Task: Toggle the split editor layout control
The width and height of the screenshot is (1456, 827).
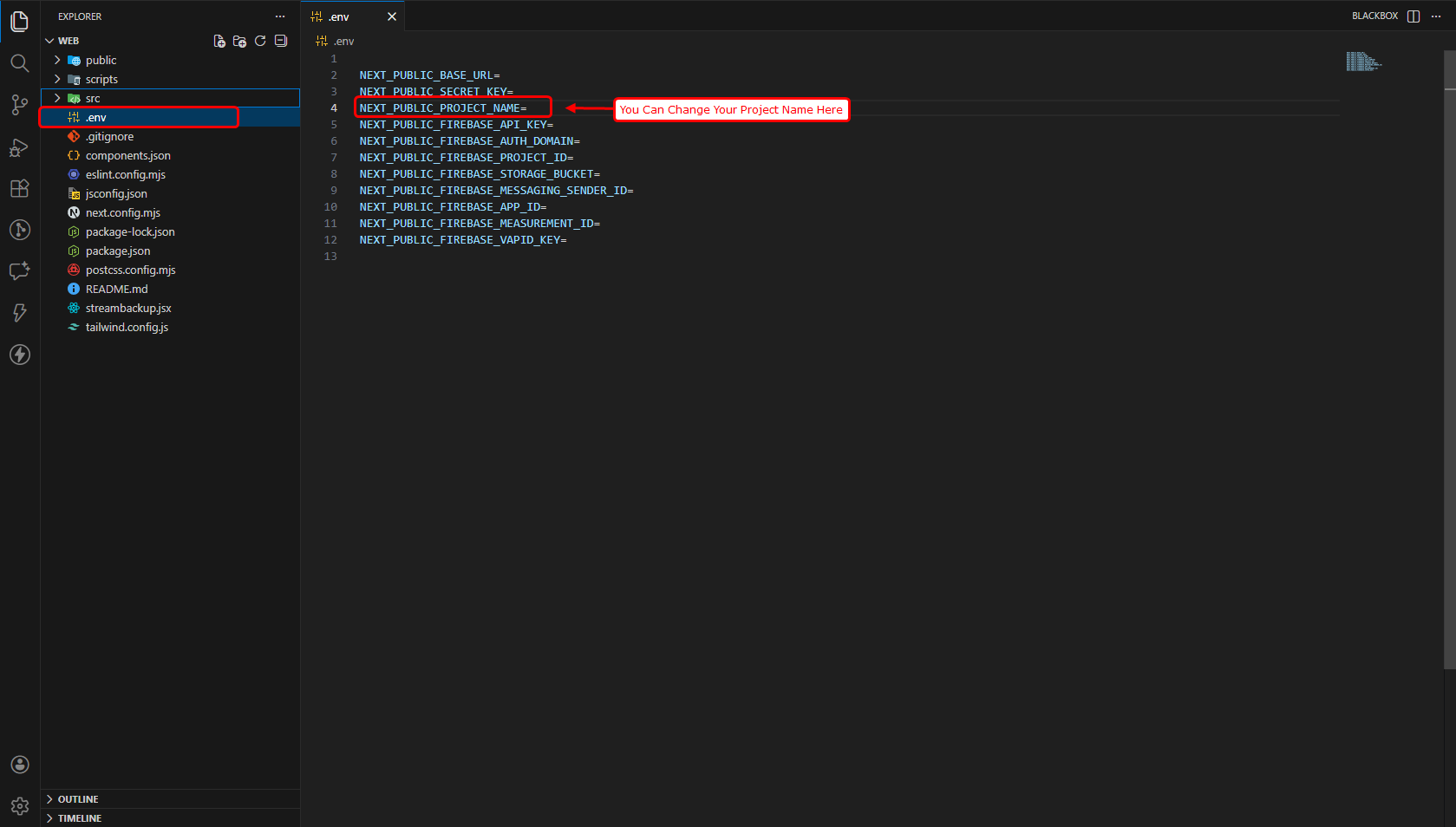Action: (x=1414, y=16)
